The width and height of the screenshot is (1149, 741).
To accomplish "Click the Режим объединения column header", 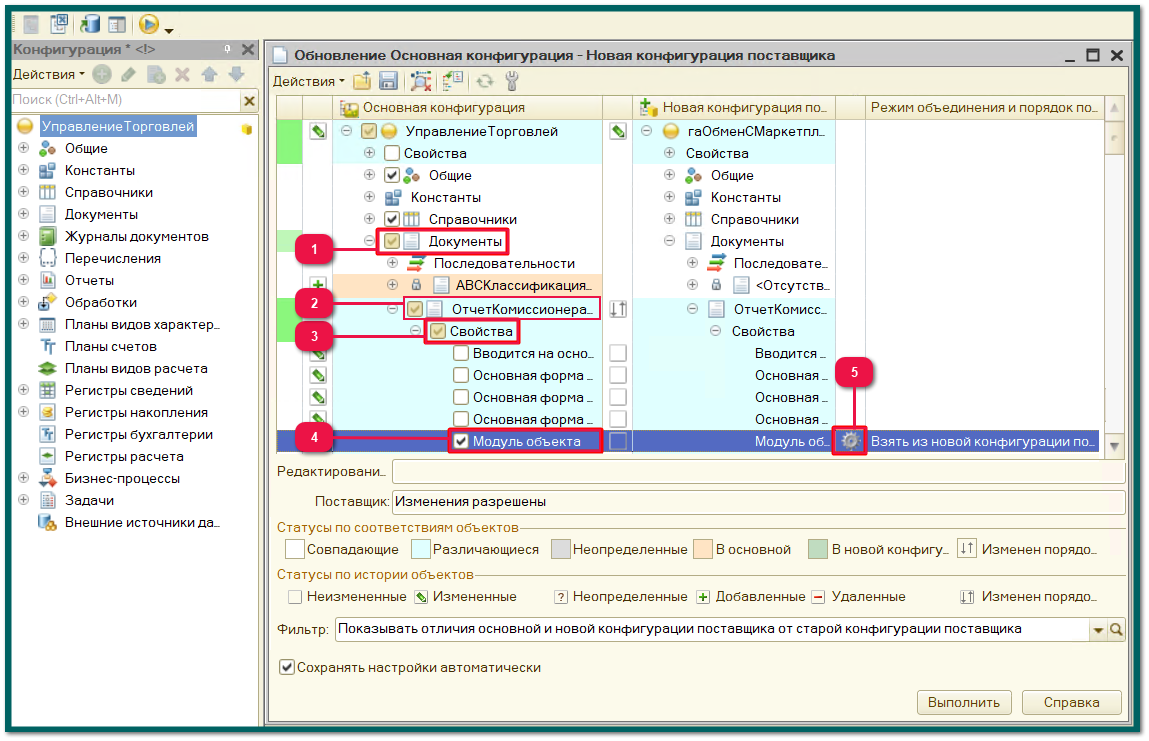I will [984, 108].
